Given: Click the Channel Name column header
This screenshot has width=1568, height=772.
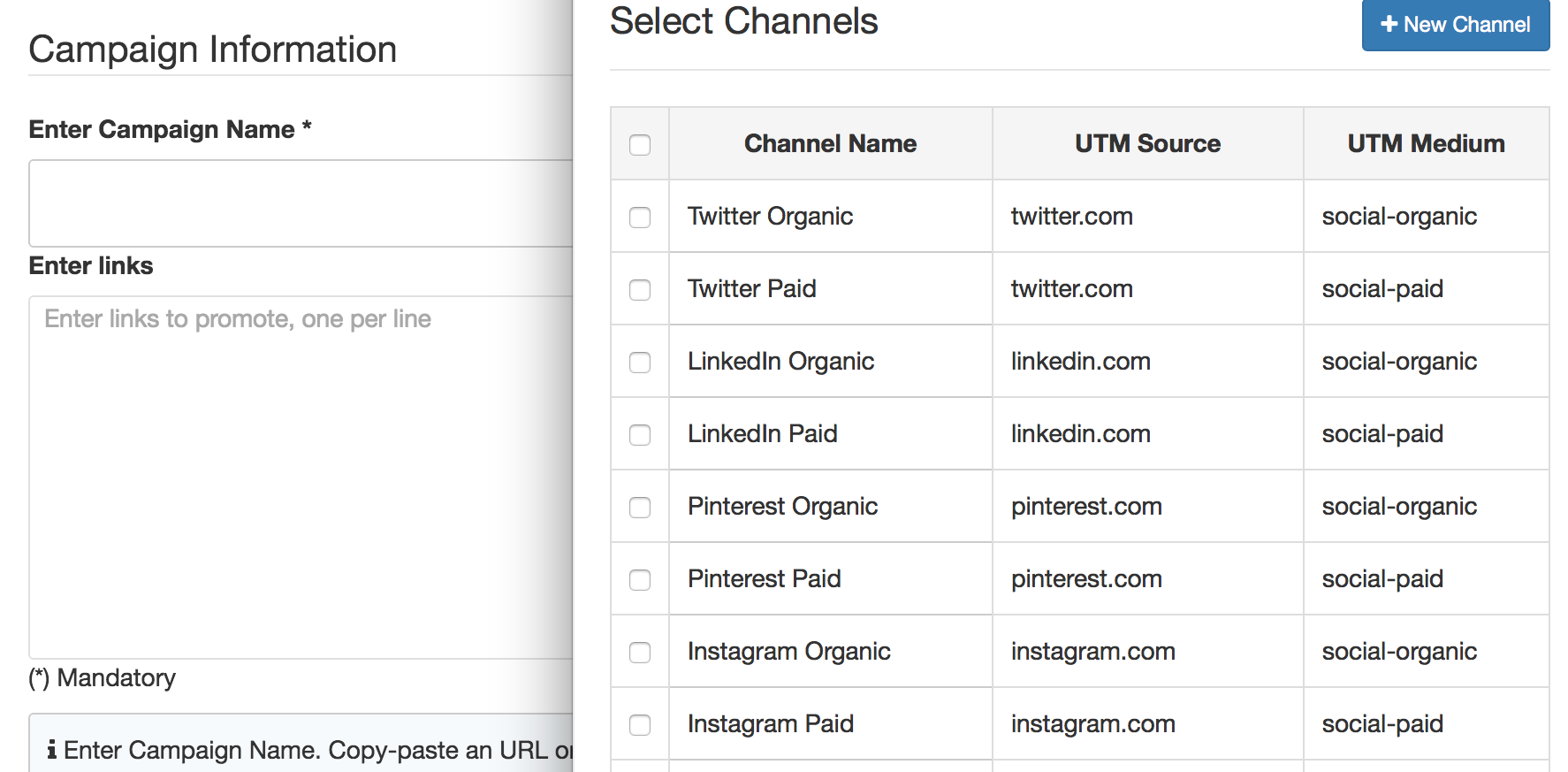Looking at the screenshot, I should click(x=830, y=143).
